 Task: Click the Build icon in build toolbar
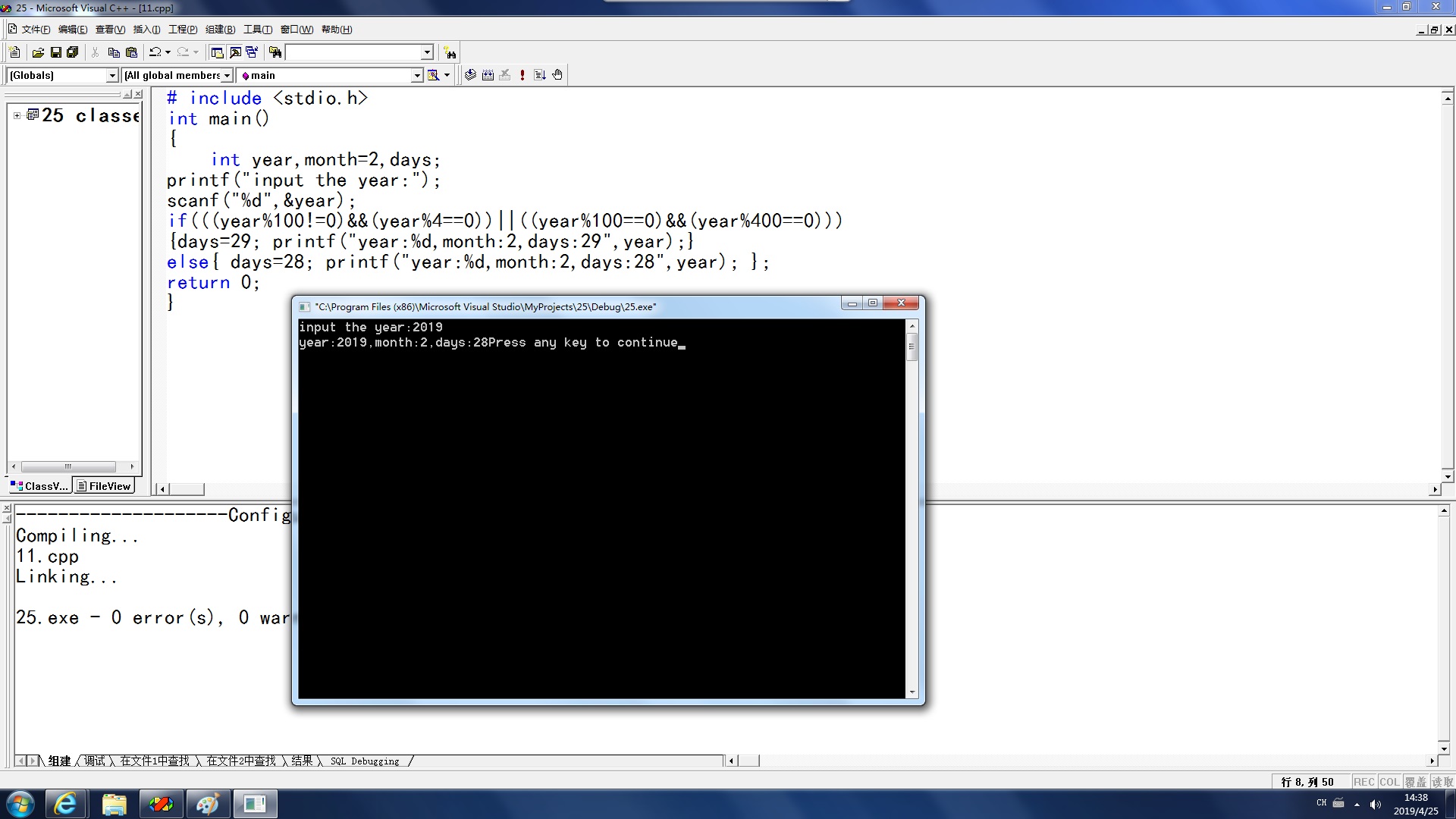click(x=488, y=75)
